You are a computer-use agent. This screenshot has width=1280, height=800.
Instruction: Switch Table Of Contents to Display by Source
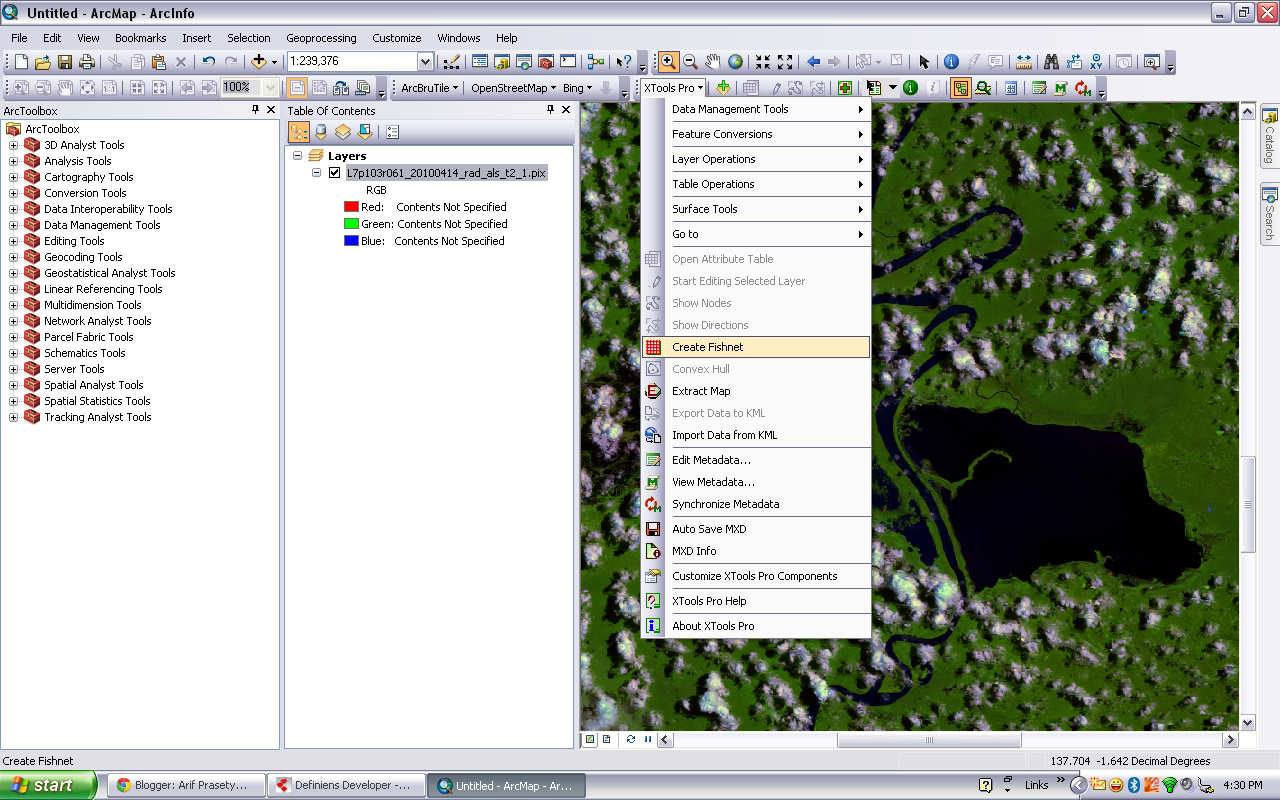pyautogui.click(x=320, y=131)
